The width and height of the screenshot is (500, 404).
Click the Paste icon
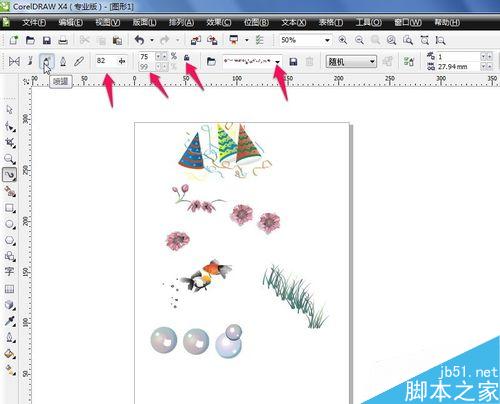117,40
